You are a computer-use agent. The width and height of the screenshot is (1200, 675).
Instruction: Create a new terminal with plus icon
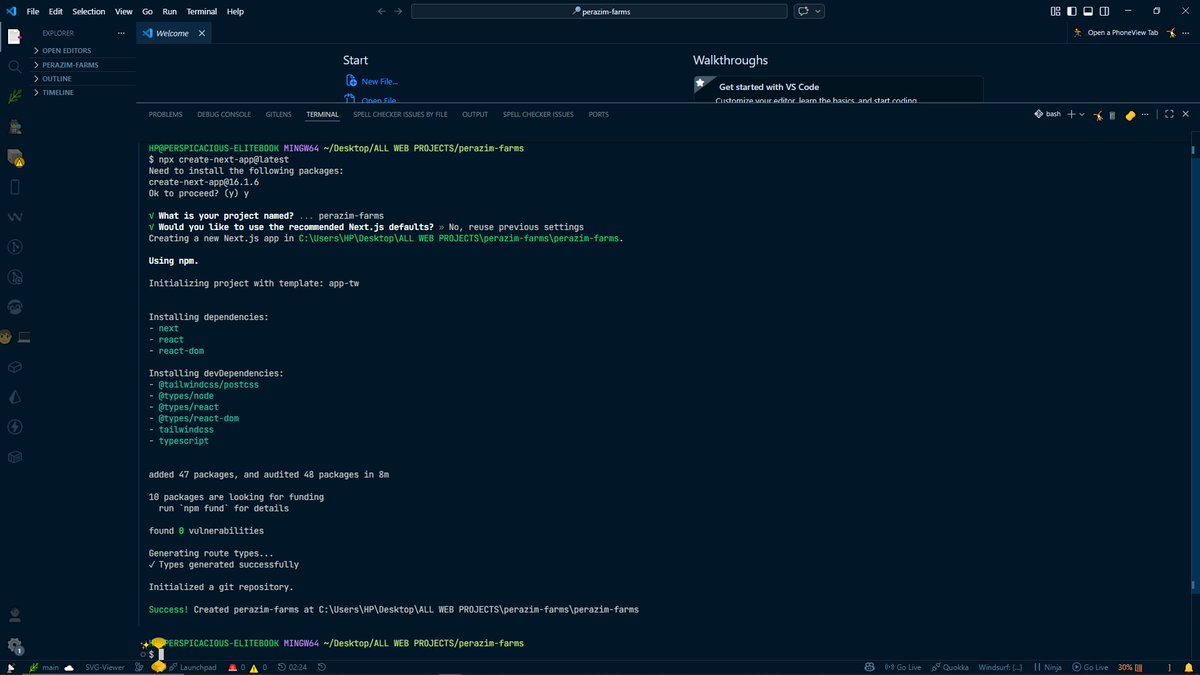click(1071, 115)
